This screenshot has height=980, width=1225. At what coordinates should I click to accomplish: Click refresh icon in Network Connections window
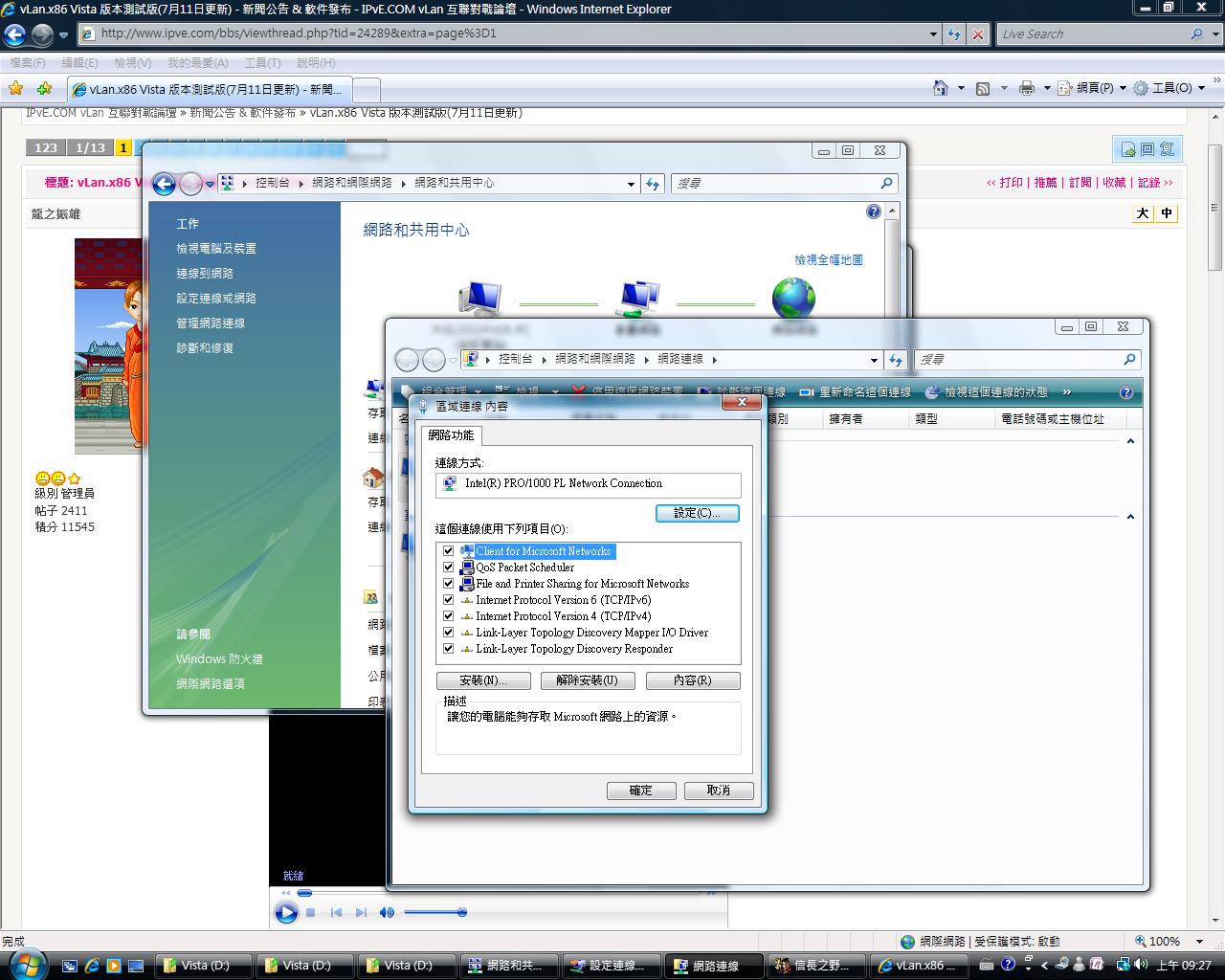click(x=896, y=360)
